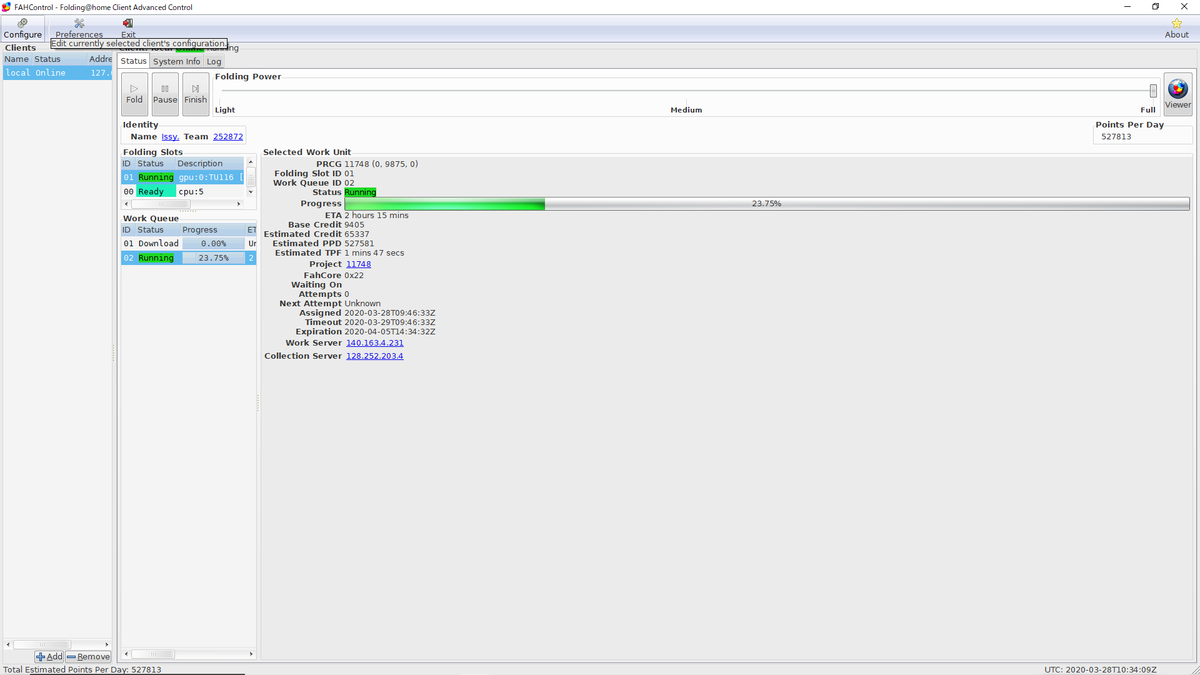This screenshot has width=1200, height=675.
Task: Click Folding Slots Description column header
Action: coord(209,163)
